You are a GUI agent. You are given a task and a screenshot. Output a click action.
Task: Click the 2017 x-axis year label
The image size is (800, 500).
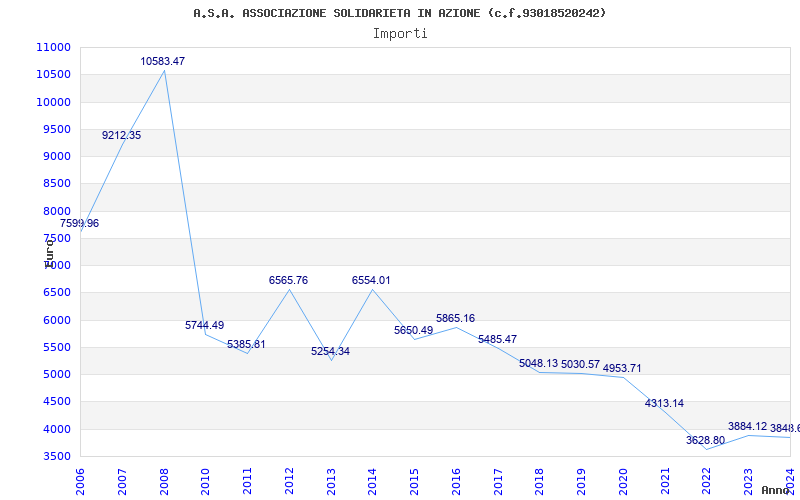coord(498,482)
